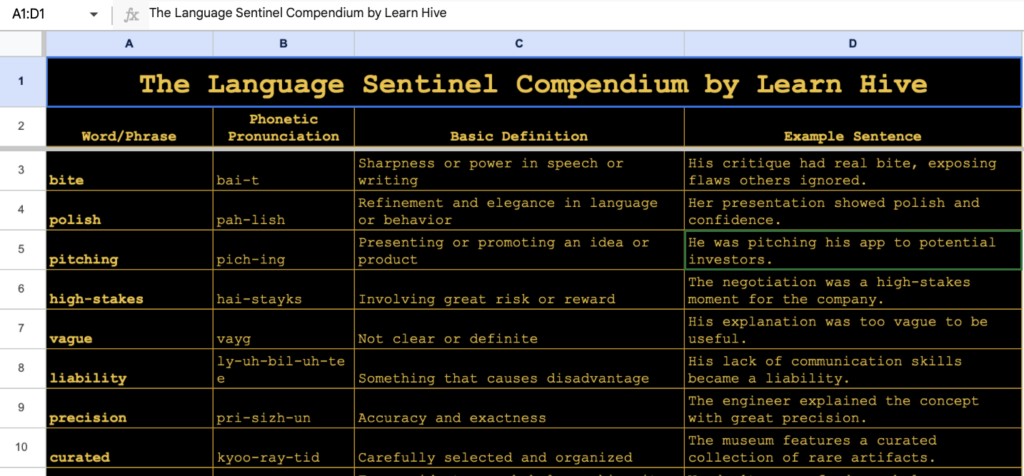Viewport: 1024px width, 476px height.
Task: Click the title cell Language Sentinel Compendium
Action: pos(534,82)
